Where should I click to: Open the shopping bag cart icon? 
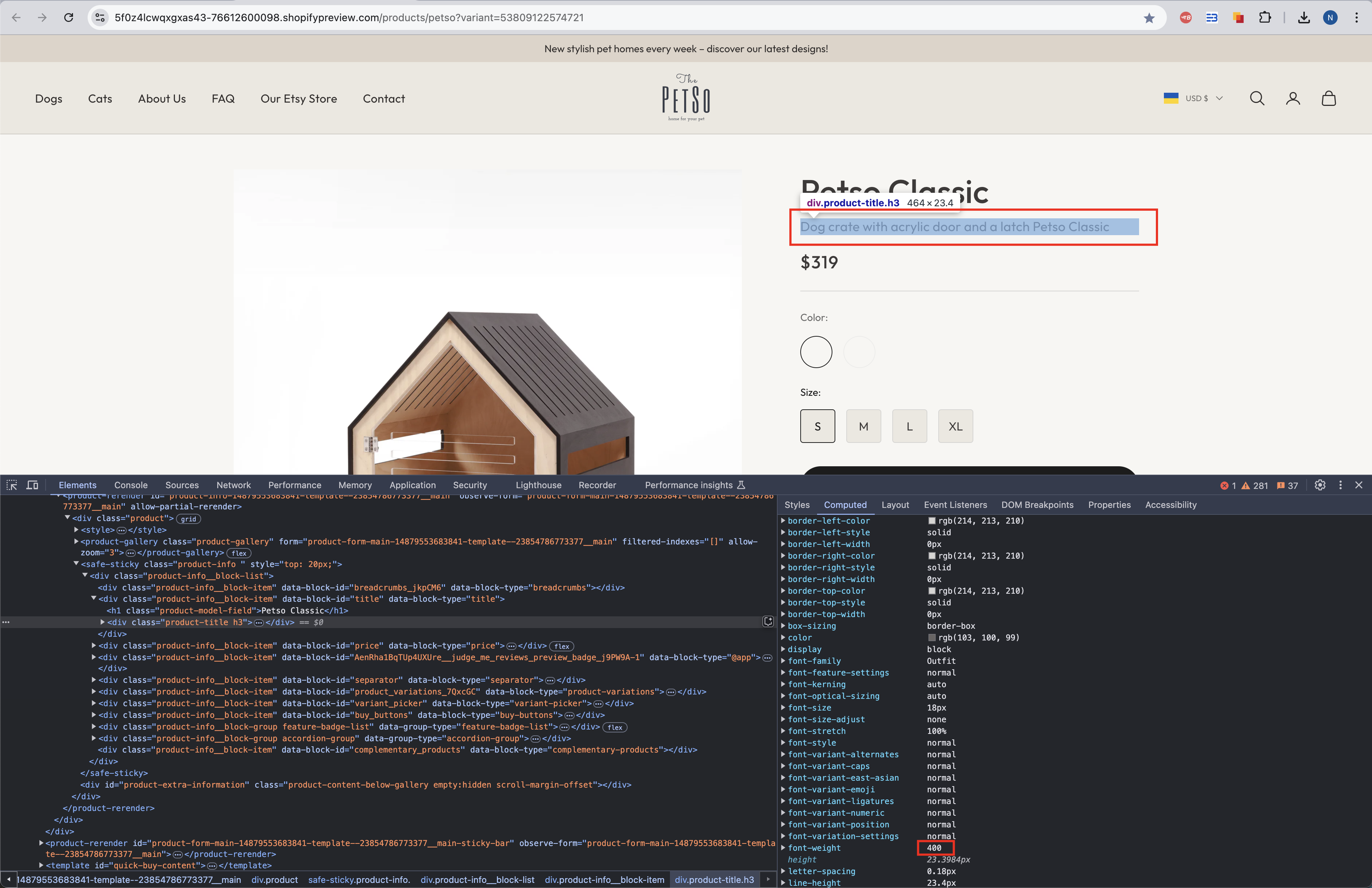point(1328,99)
